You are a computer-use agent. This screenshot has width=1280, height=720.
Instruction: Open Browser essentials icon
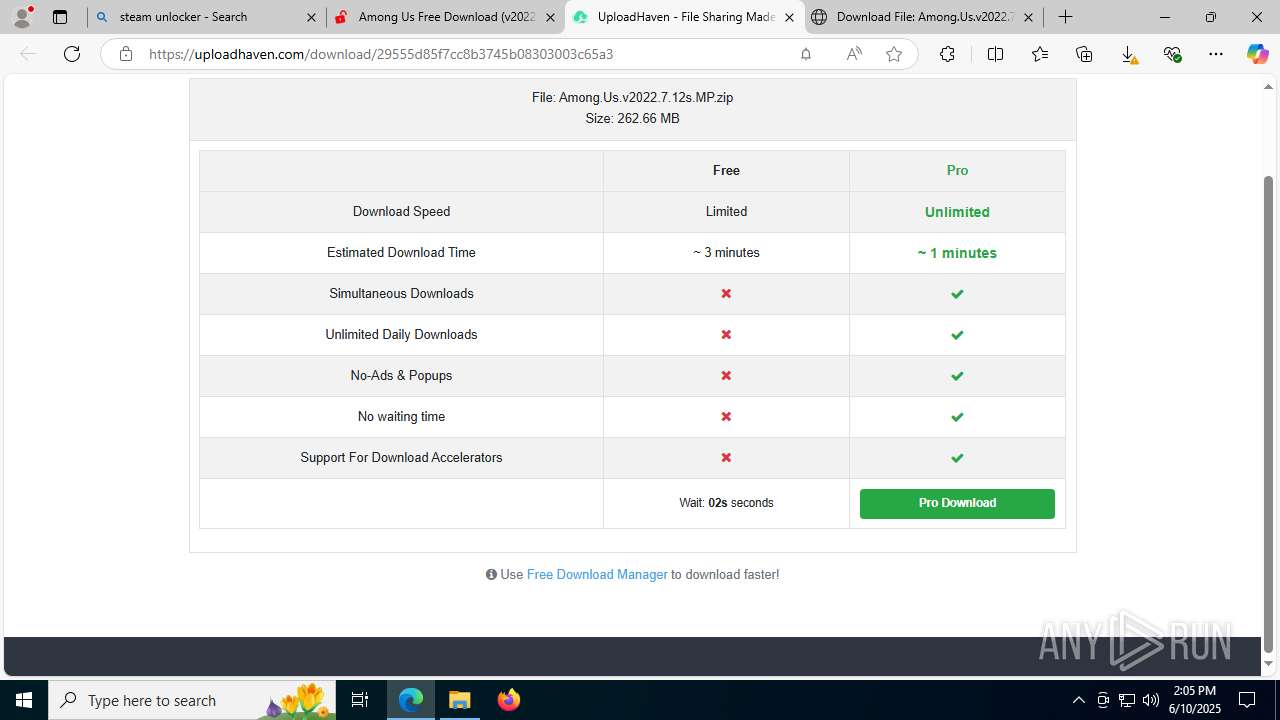pyautogui.click(x=1172, y=54)
